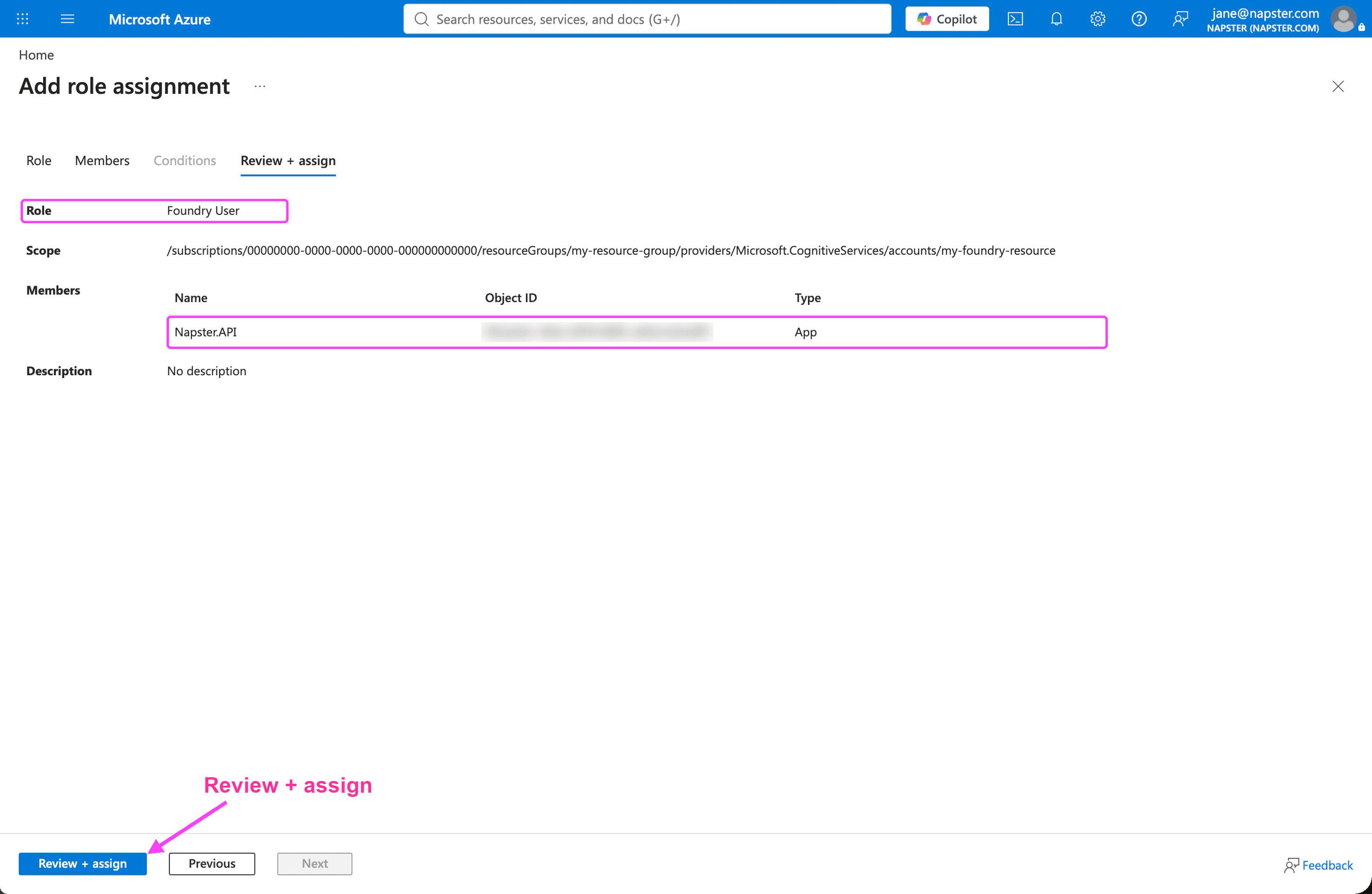
Task: Click the search magnifier icon
Action: (421, 19)
